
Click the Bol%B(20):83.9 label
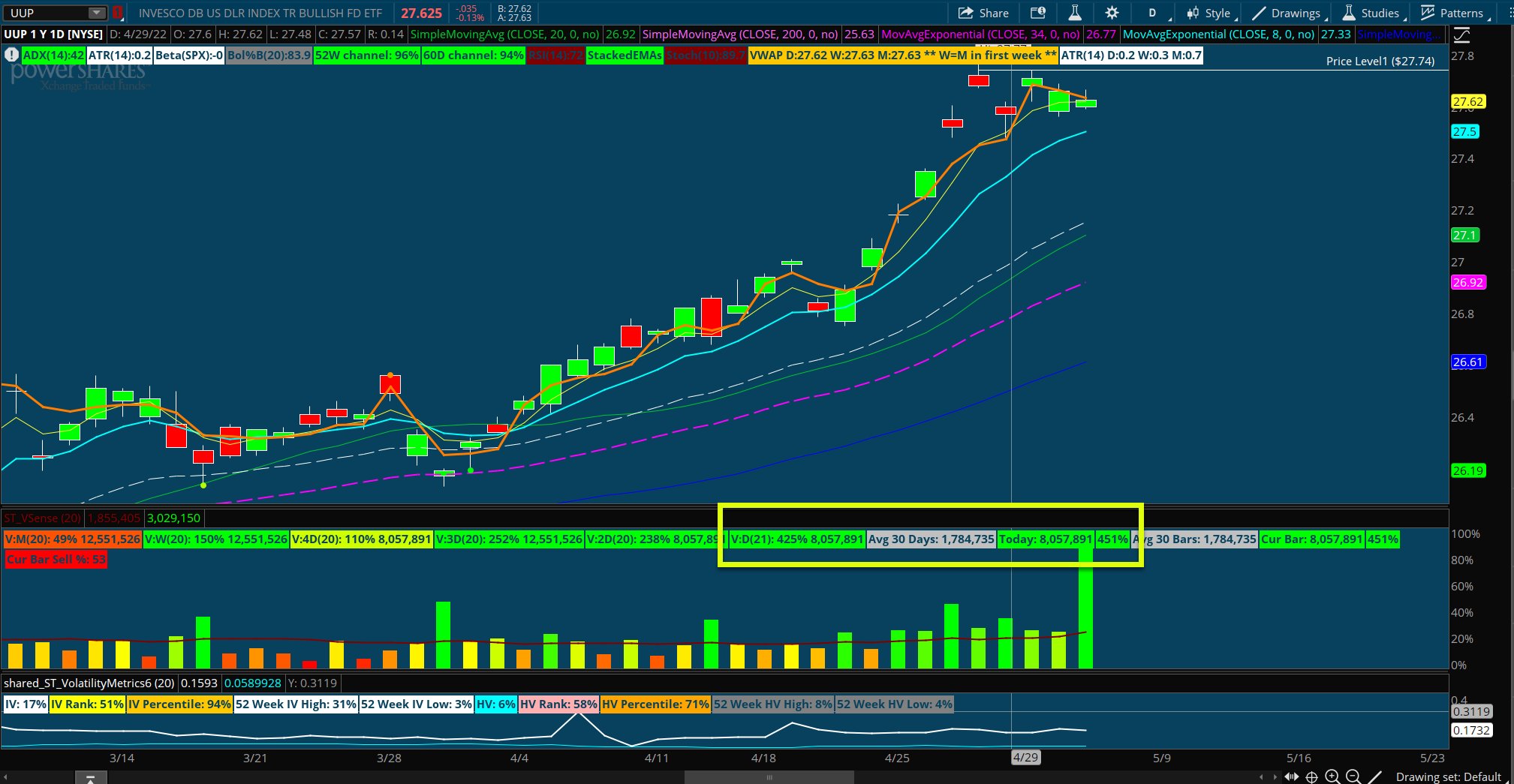(x=269, y=55)
